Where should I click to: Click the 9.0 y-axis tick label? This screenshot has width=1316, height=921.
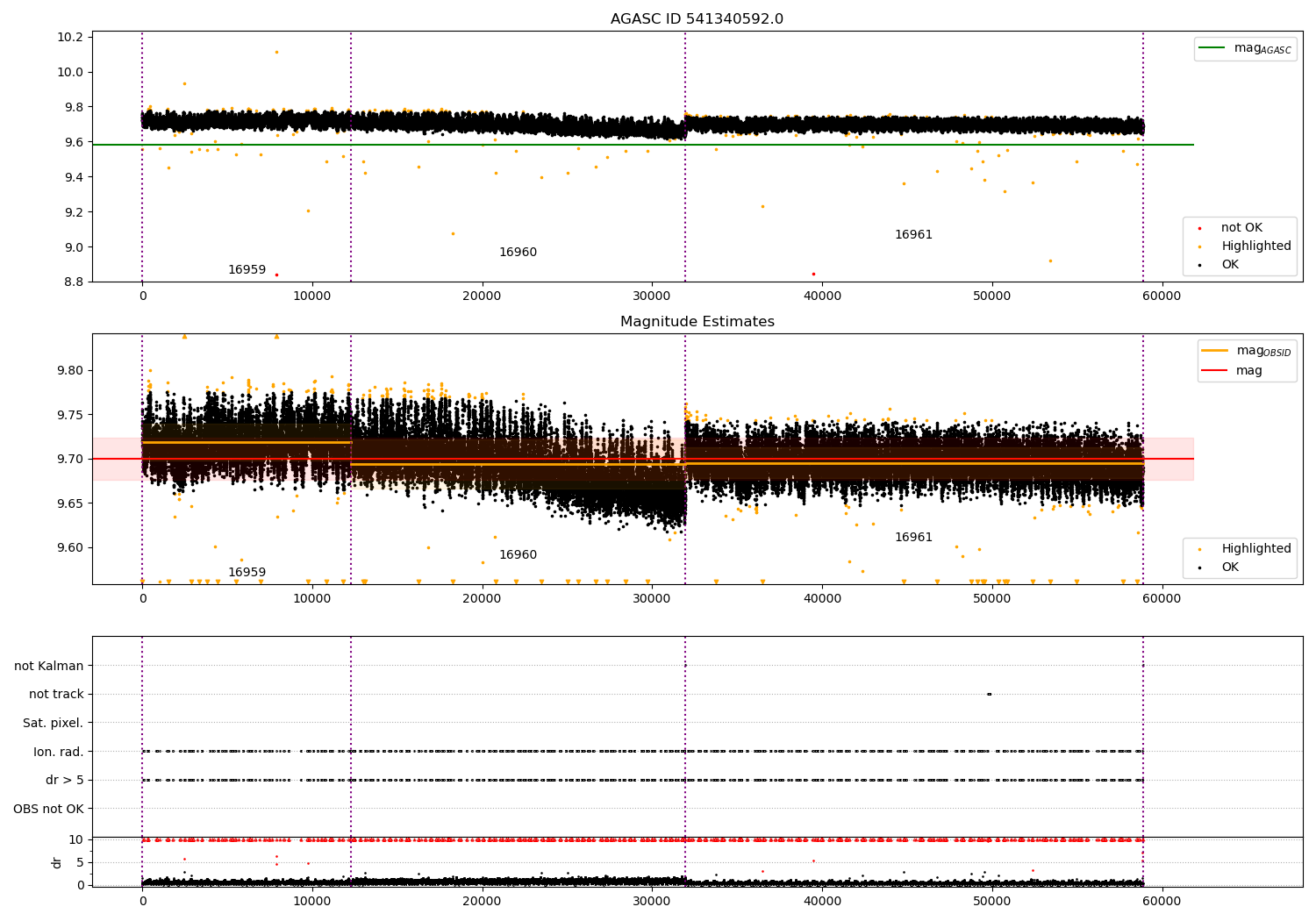click(73, 247)
